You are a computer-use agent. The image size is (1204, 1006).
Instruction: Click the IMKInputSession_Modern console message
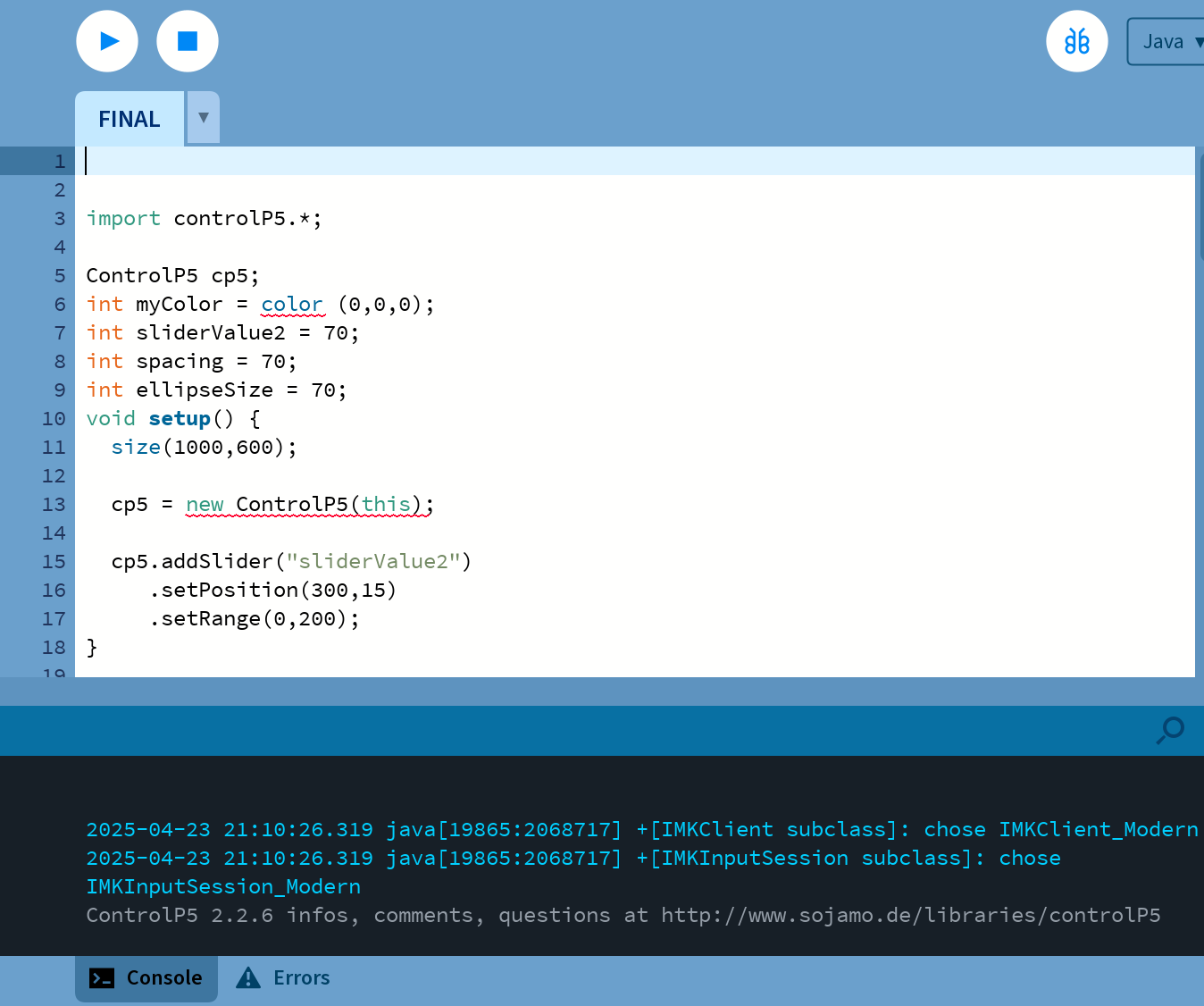click(223, 887)
